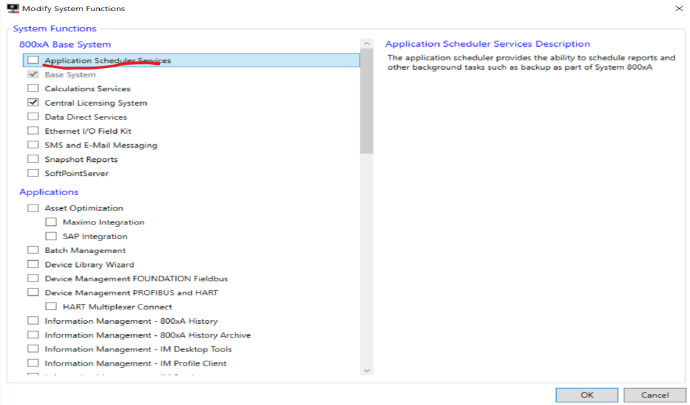Select the Central Licensing System label
Viewport: 690px width, 405px height.
point(96,103)
